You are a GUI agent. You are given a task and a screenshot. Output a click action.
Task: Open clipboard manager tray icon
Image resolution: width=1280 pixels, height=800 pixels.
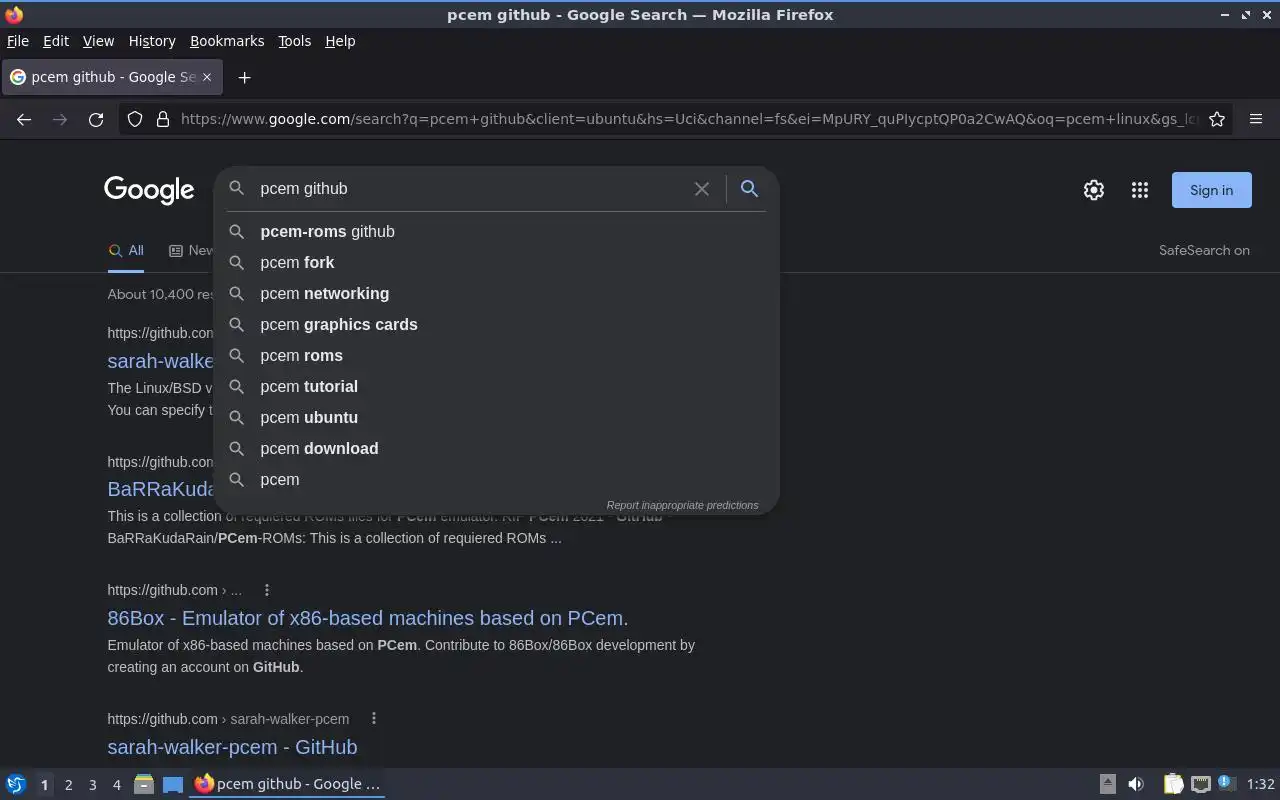pyautogui.click(x=1174, y=784)
